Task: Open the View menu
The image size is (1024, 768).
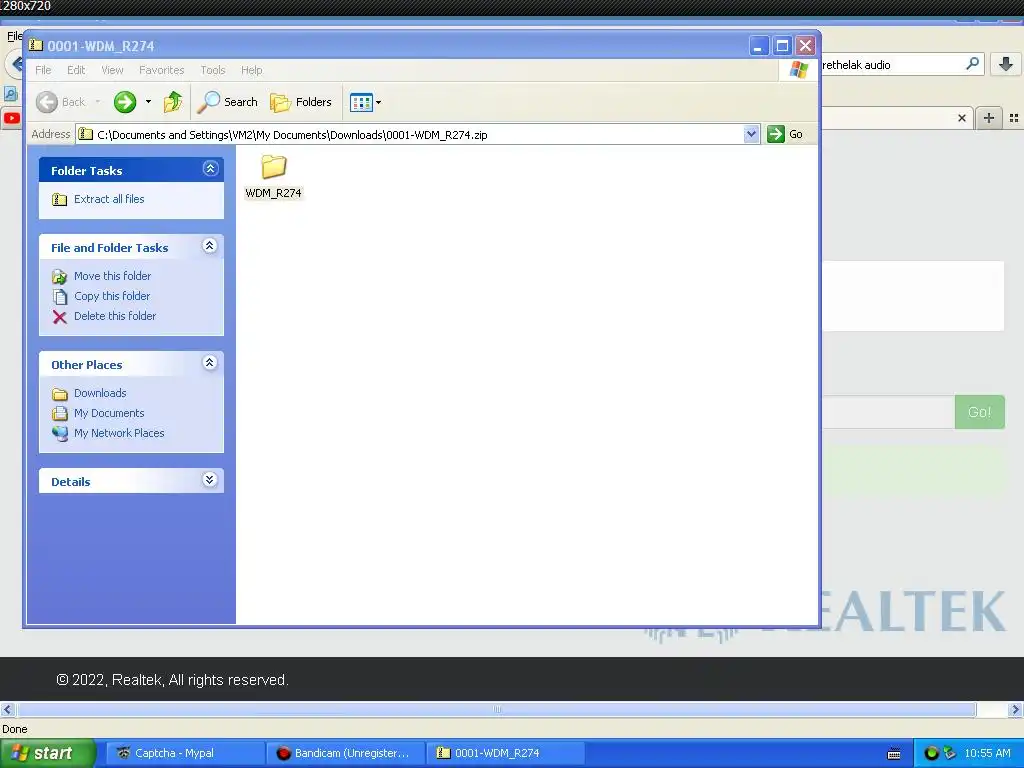Action: click(112, 70)
